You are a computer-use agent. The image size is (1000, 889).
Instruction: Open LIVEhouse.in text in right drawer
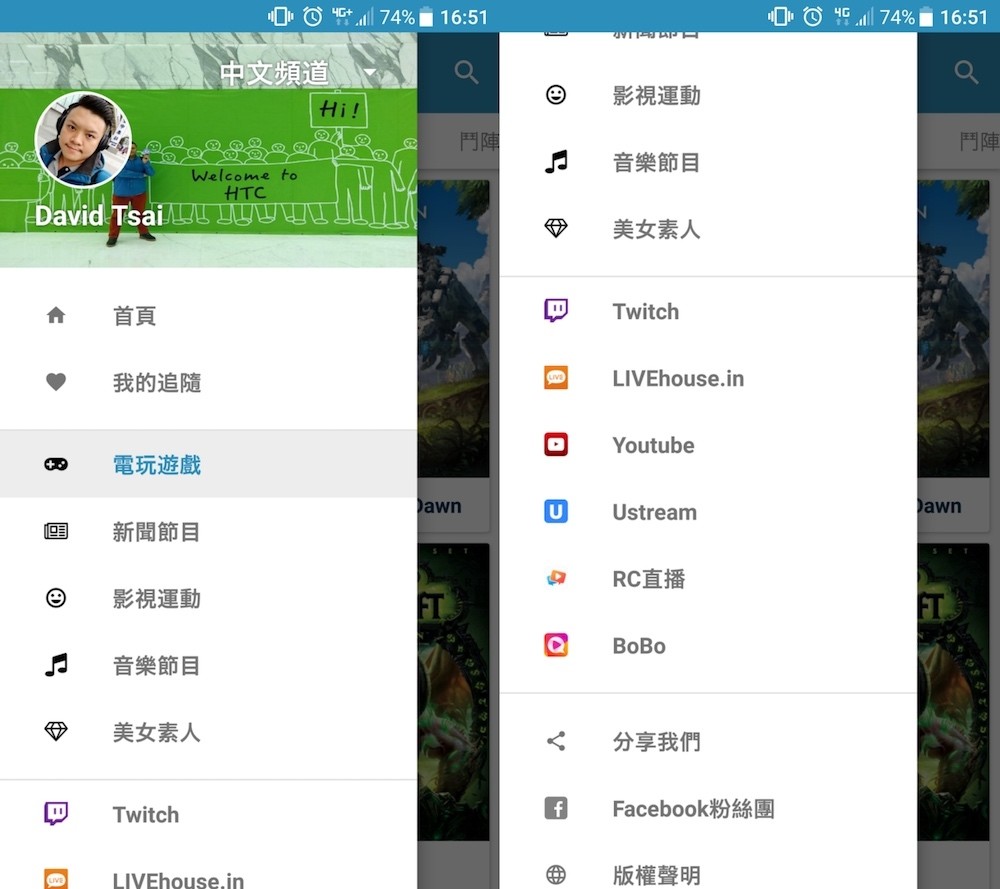pos(679,379)
